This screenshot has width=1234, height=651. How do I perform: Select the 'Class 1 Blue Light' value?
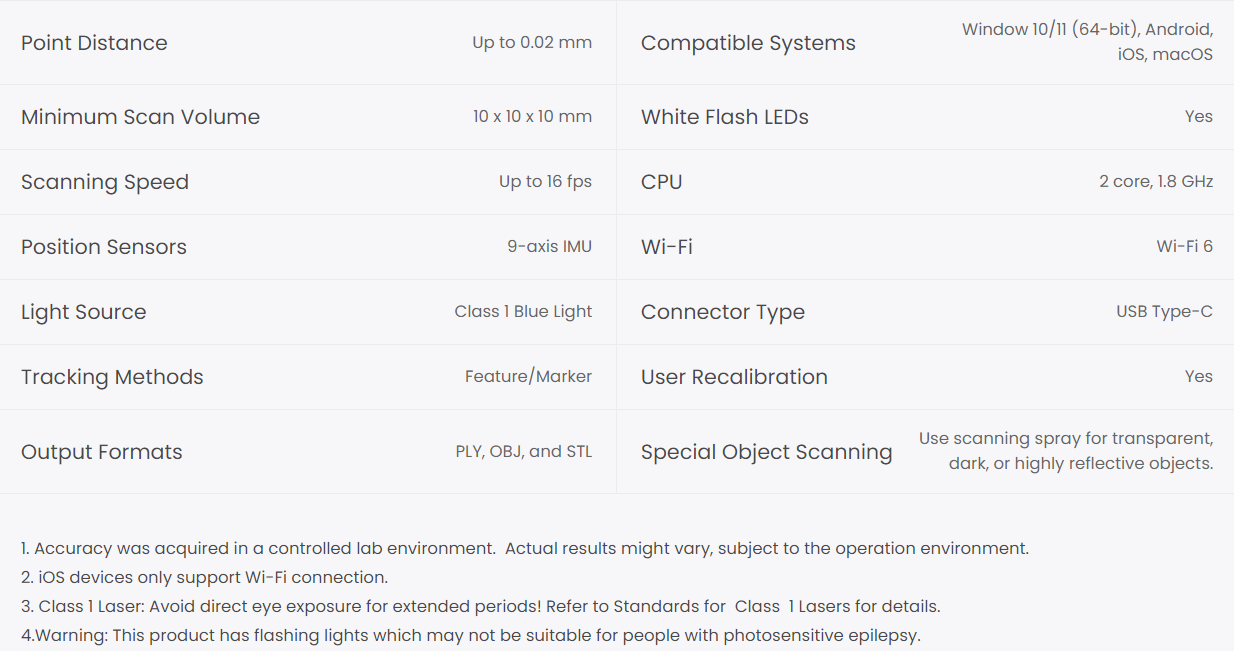pos(523,312)
